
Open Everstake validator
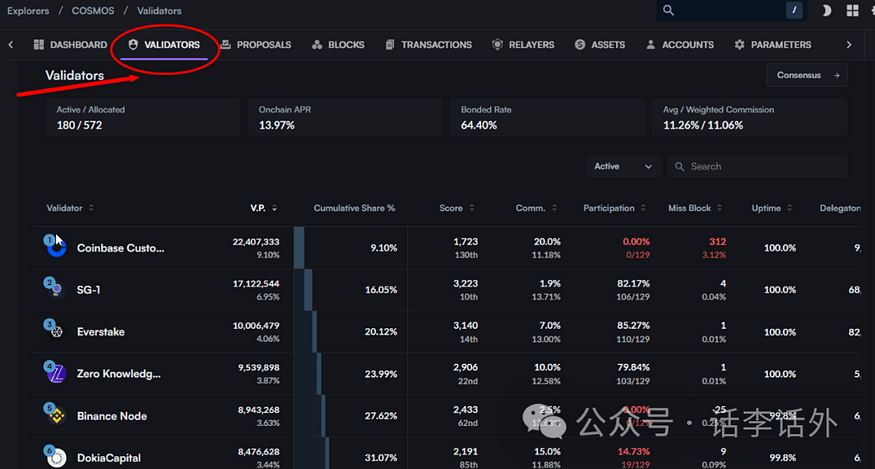101,332
